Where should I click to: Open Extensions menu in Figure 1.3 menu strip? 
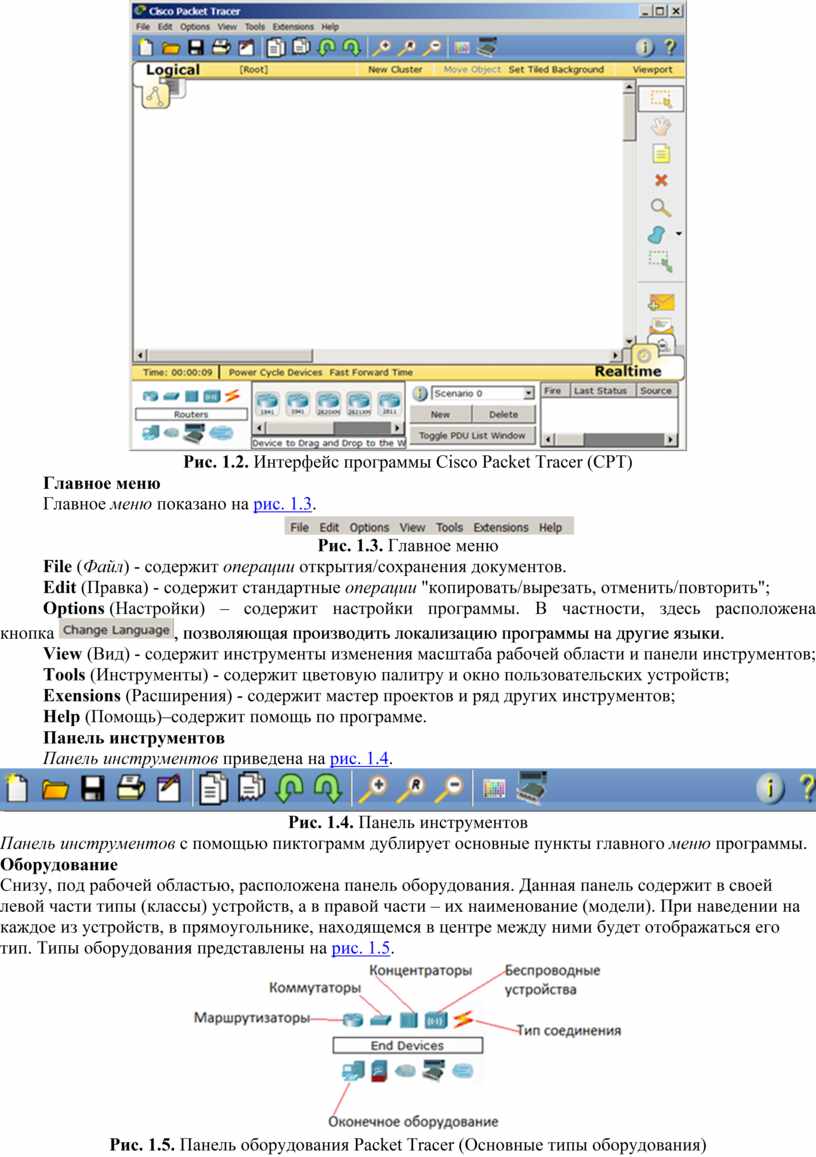501,528
